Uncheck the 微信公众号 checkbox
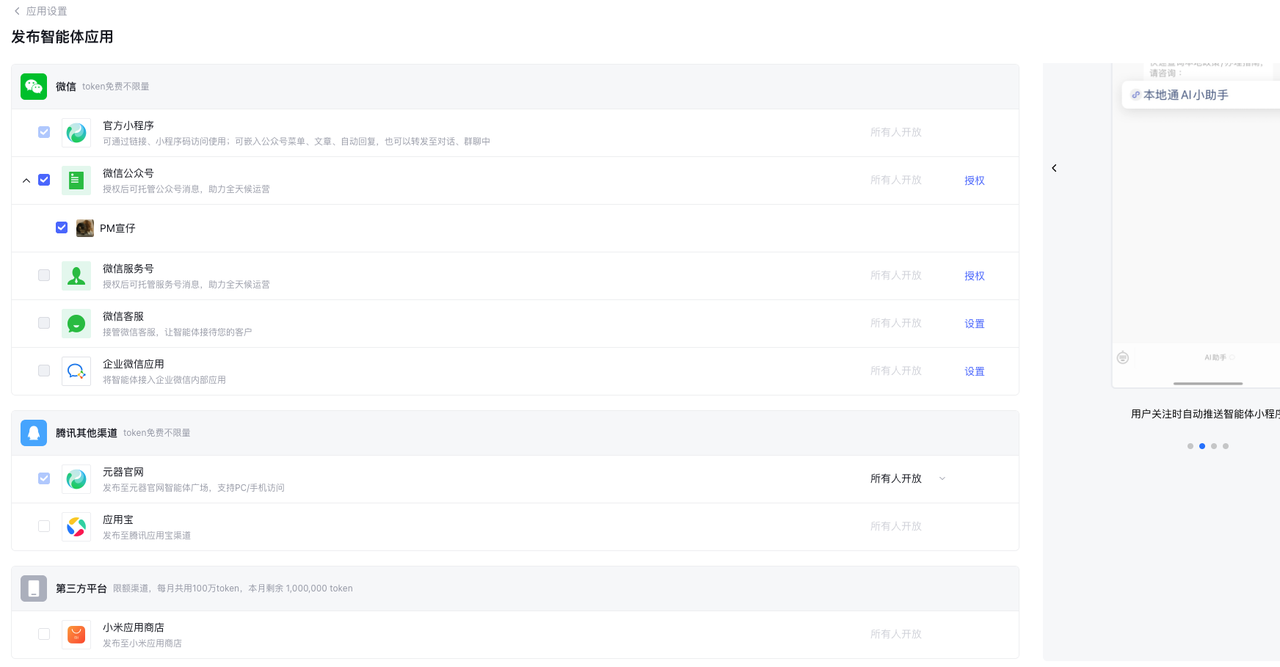This screenshot has height=667, width=1280. (x=44, y=180)
